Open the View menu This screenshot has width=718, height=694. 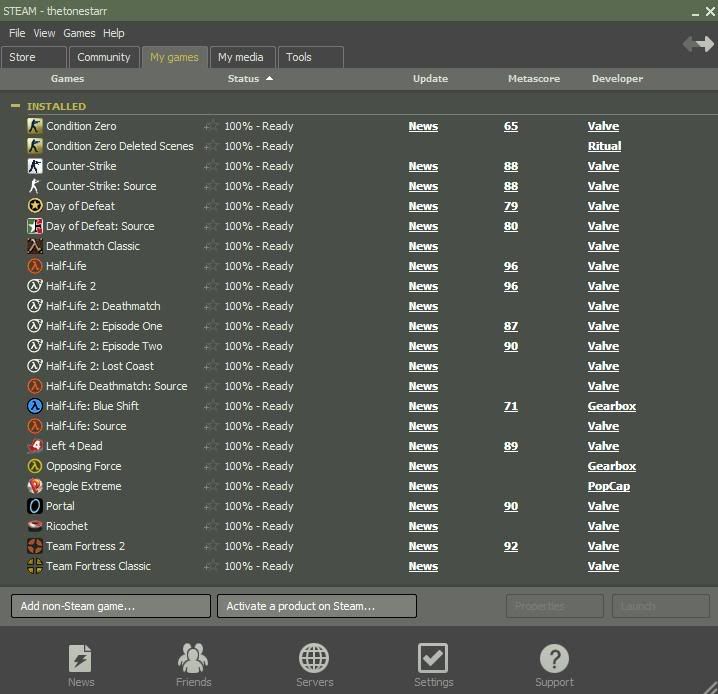click(44, 33)
